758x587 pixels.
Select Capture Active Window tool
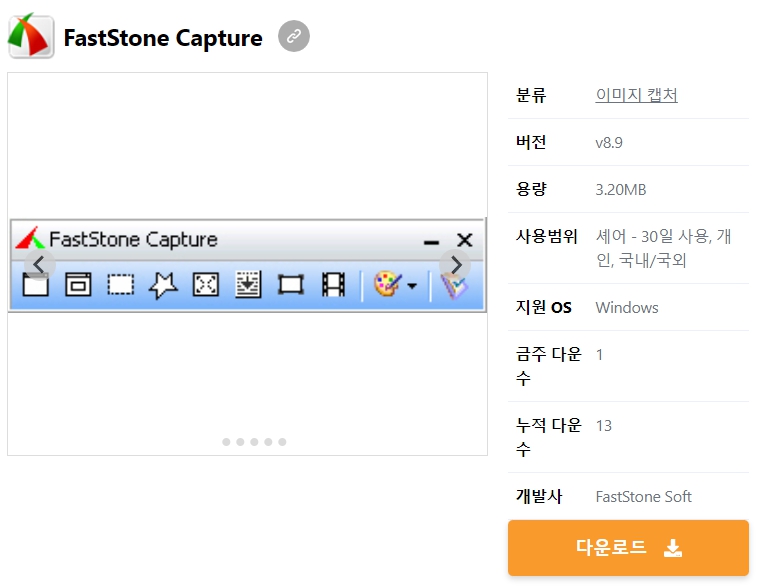(36, 284)
